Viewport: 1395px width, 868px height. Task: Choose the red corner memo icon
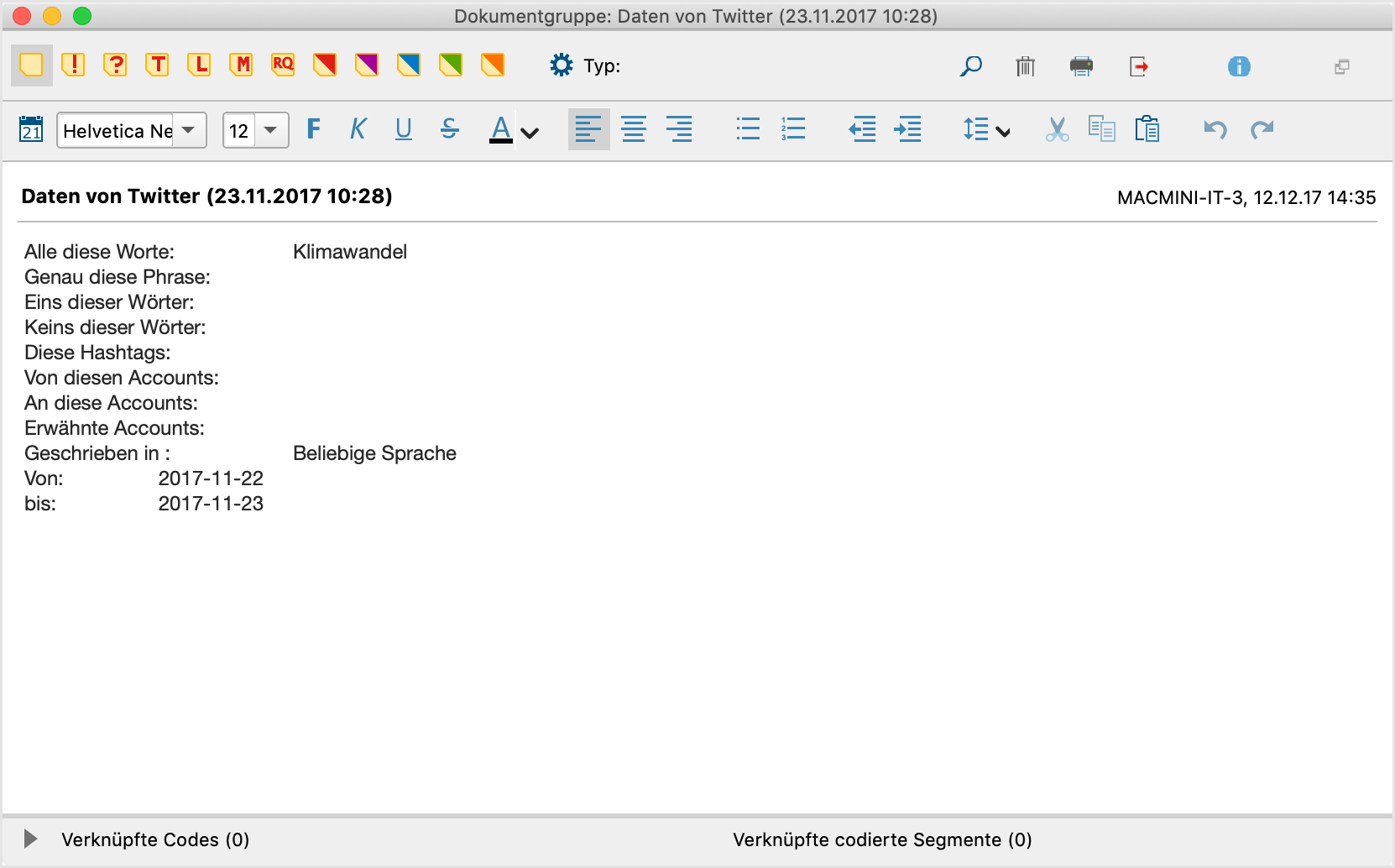326,65
